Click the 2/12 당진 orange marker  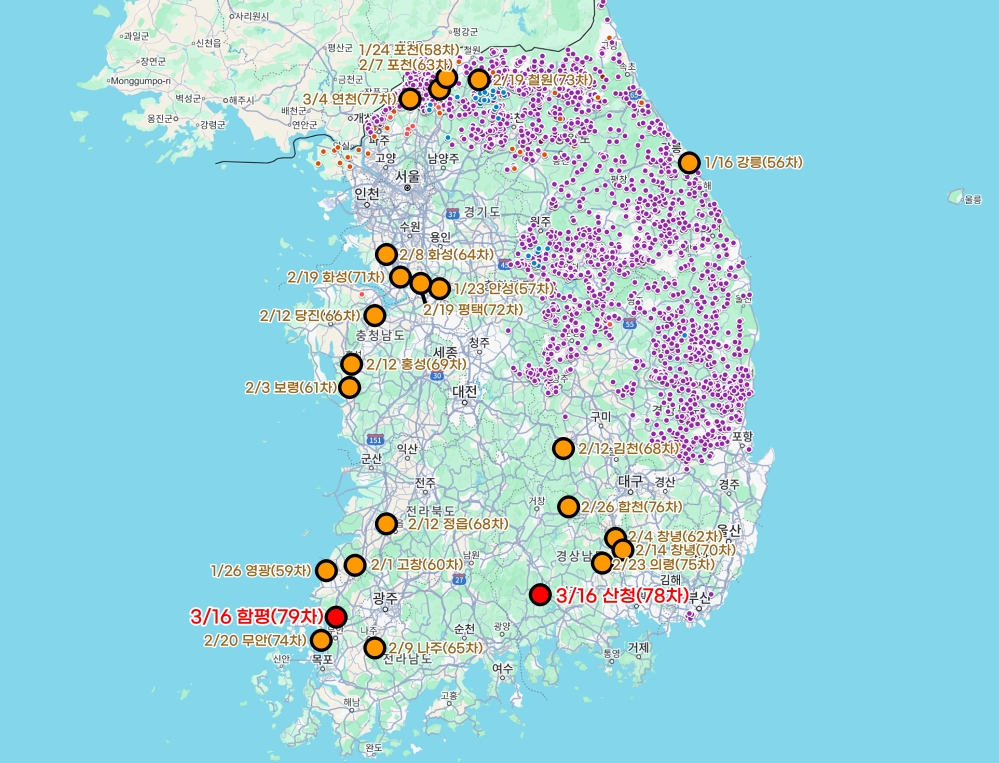(x=375, y=315)
